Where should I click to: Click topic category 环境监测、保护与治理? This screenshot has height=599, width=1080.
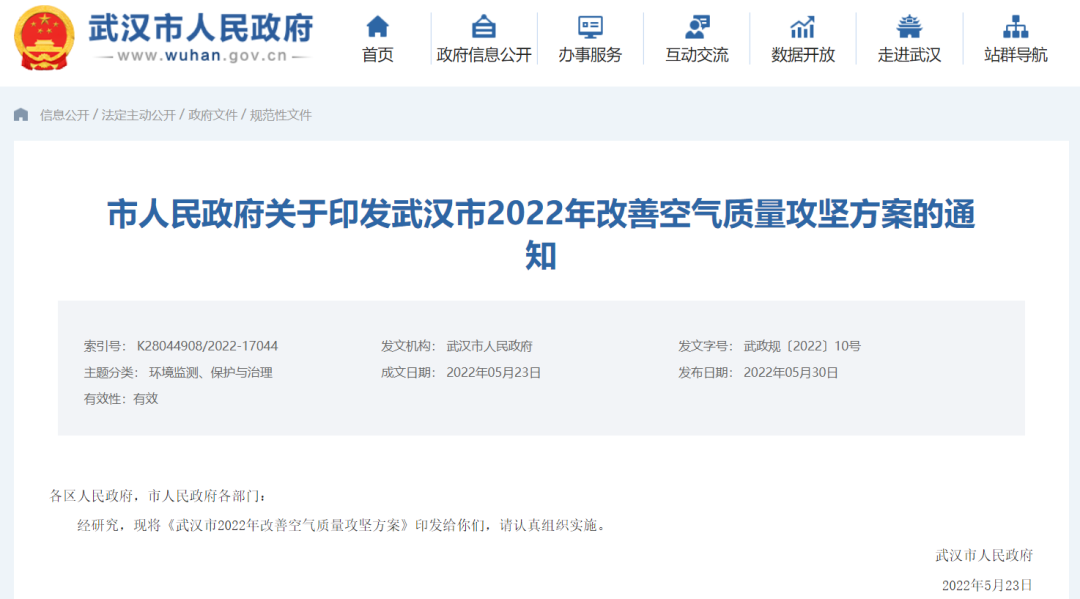tap(211, 372)
